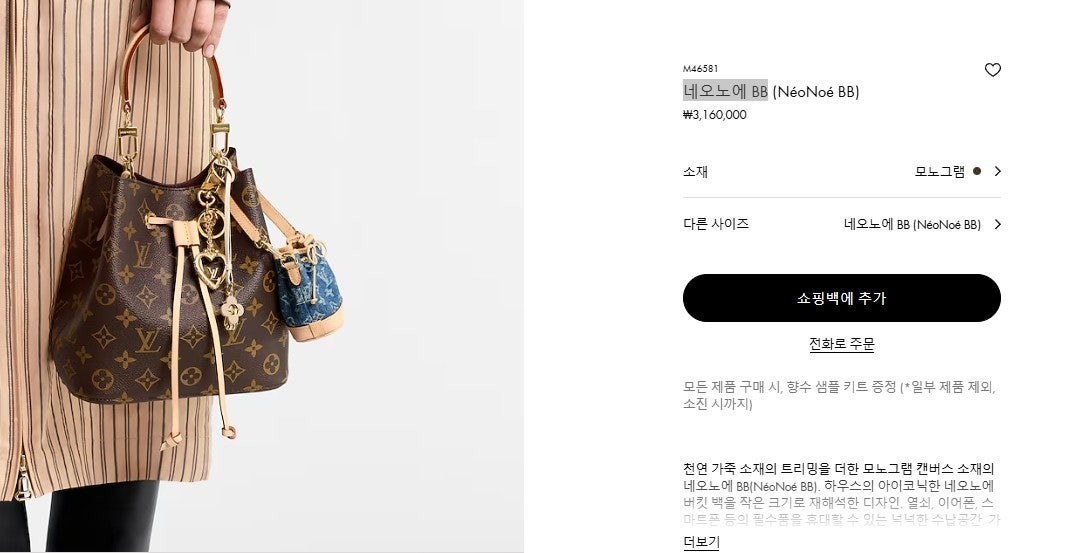Click the price ₩3,160,000
The height and width of the screenshot is (553, 1092).
(x=715, y=115)
